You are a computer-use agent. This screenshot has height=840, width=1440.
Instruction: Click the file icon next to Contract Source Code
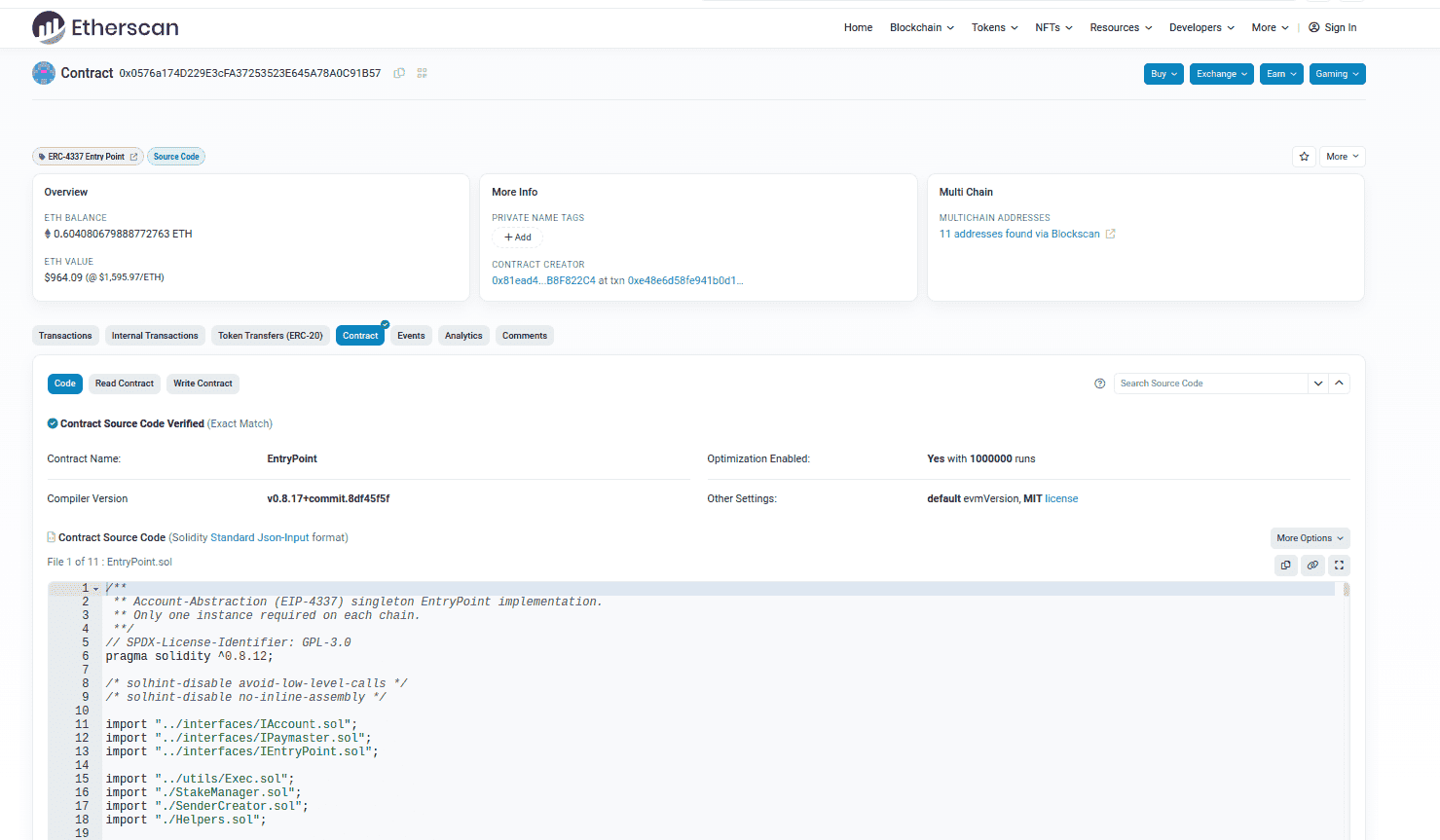click(52, 537)
